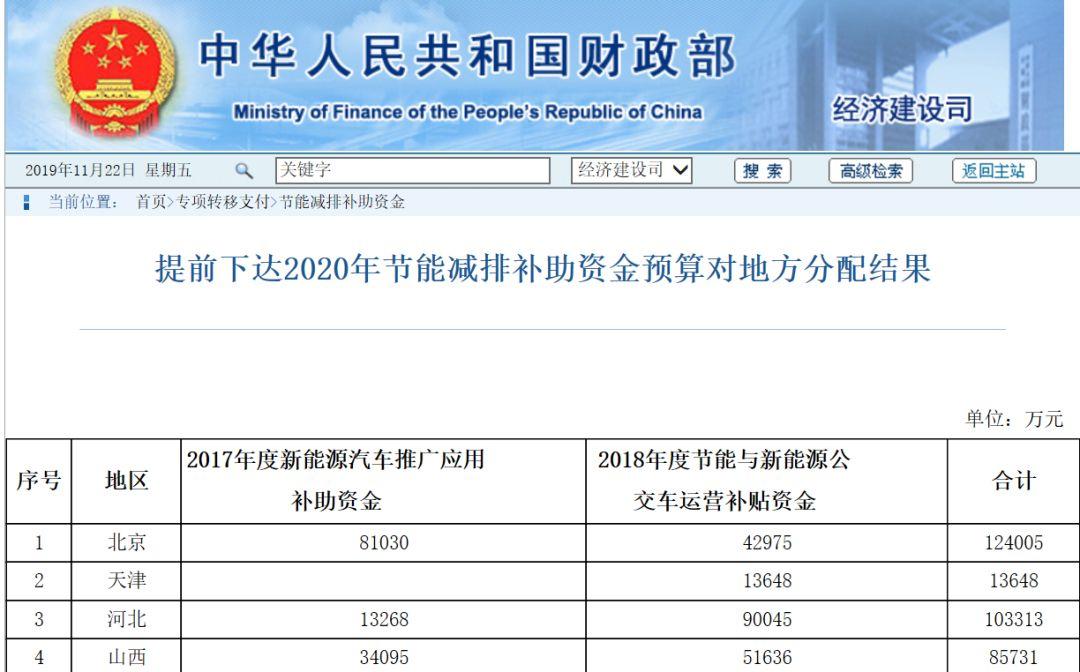Open the 经济建设司 dropdown
The height and width of the screenshot is (672, 1080).
632,170
